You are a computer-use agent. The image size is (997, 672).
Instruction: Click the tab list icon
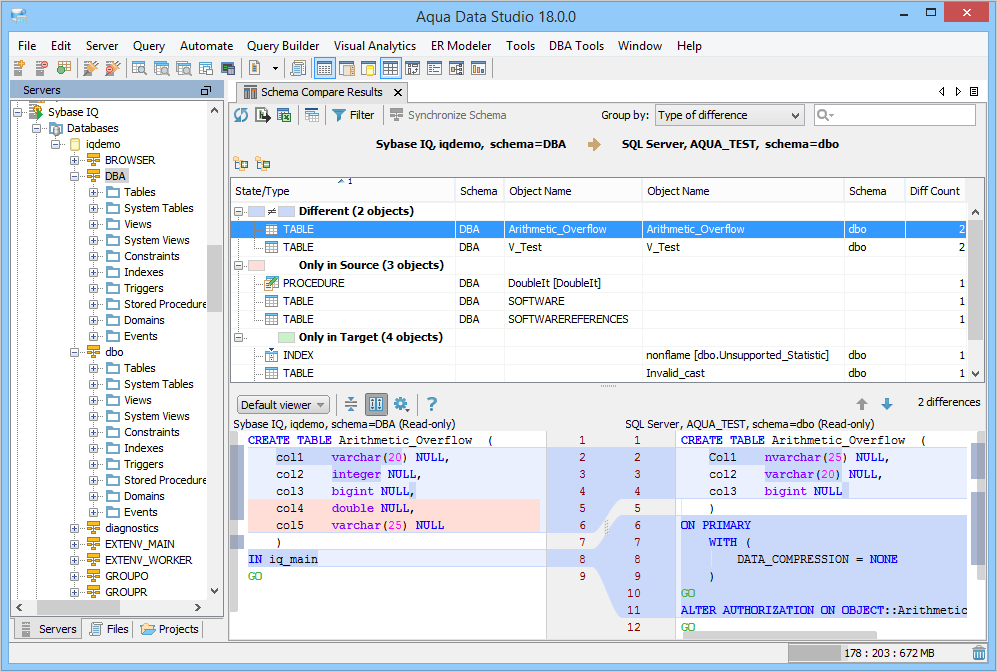pyautogui.click(x=973, y=92)
